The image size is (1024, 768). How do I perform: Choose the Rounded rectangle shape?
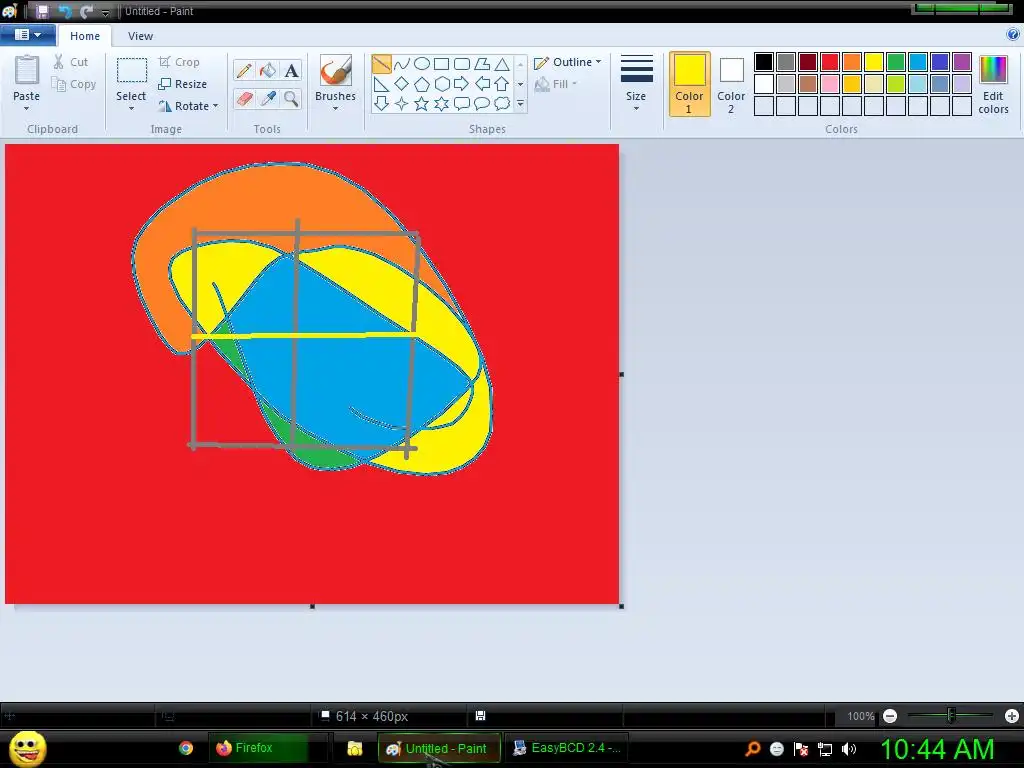click(462, 63)
